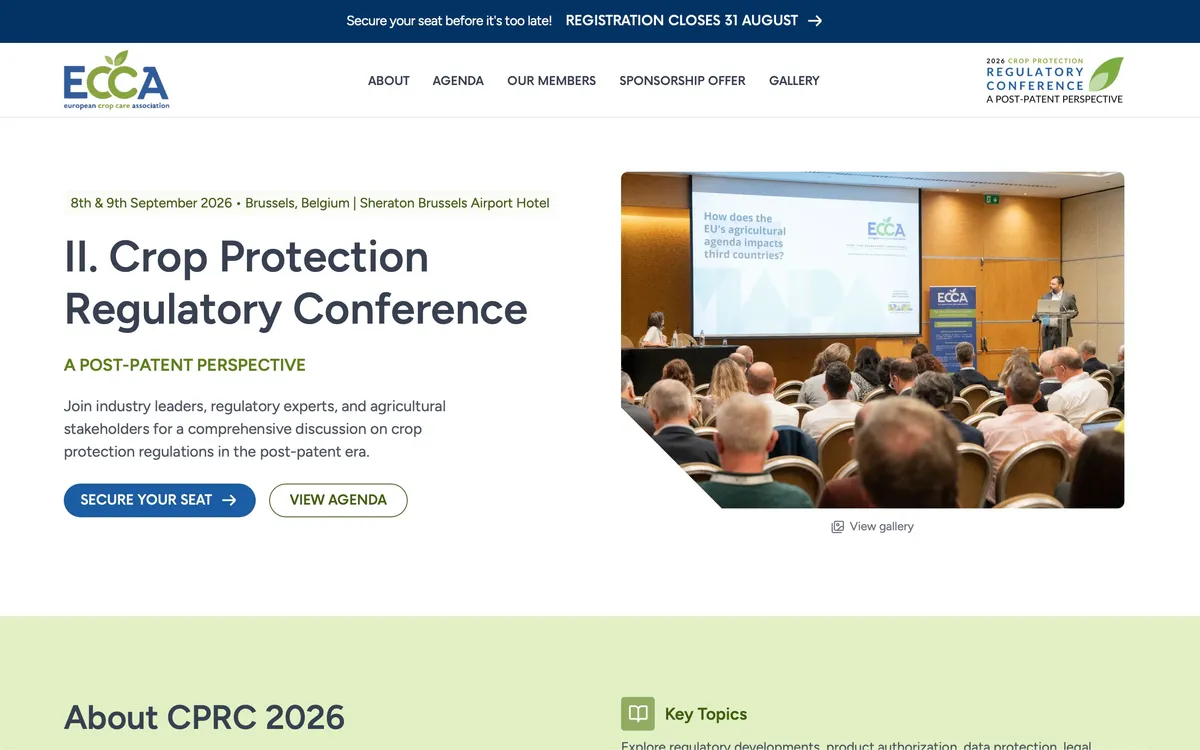This screenshot has height=750, width=1200.
Task: Click the conference room photo
Action: coord(872,340)
